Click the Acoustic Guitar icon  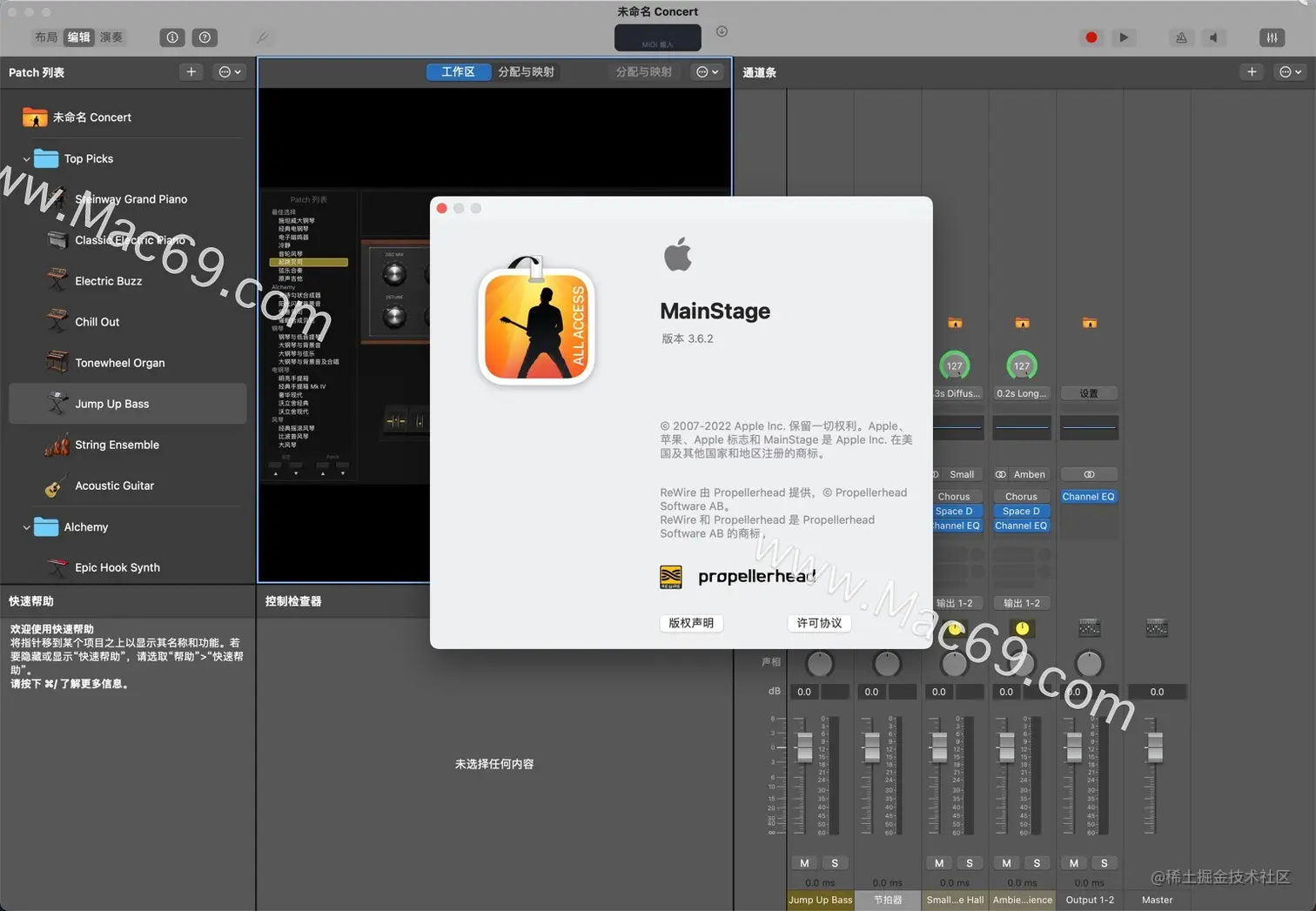(x=56, y=486)
